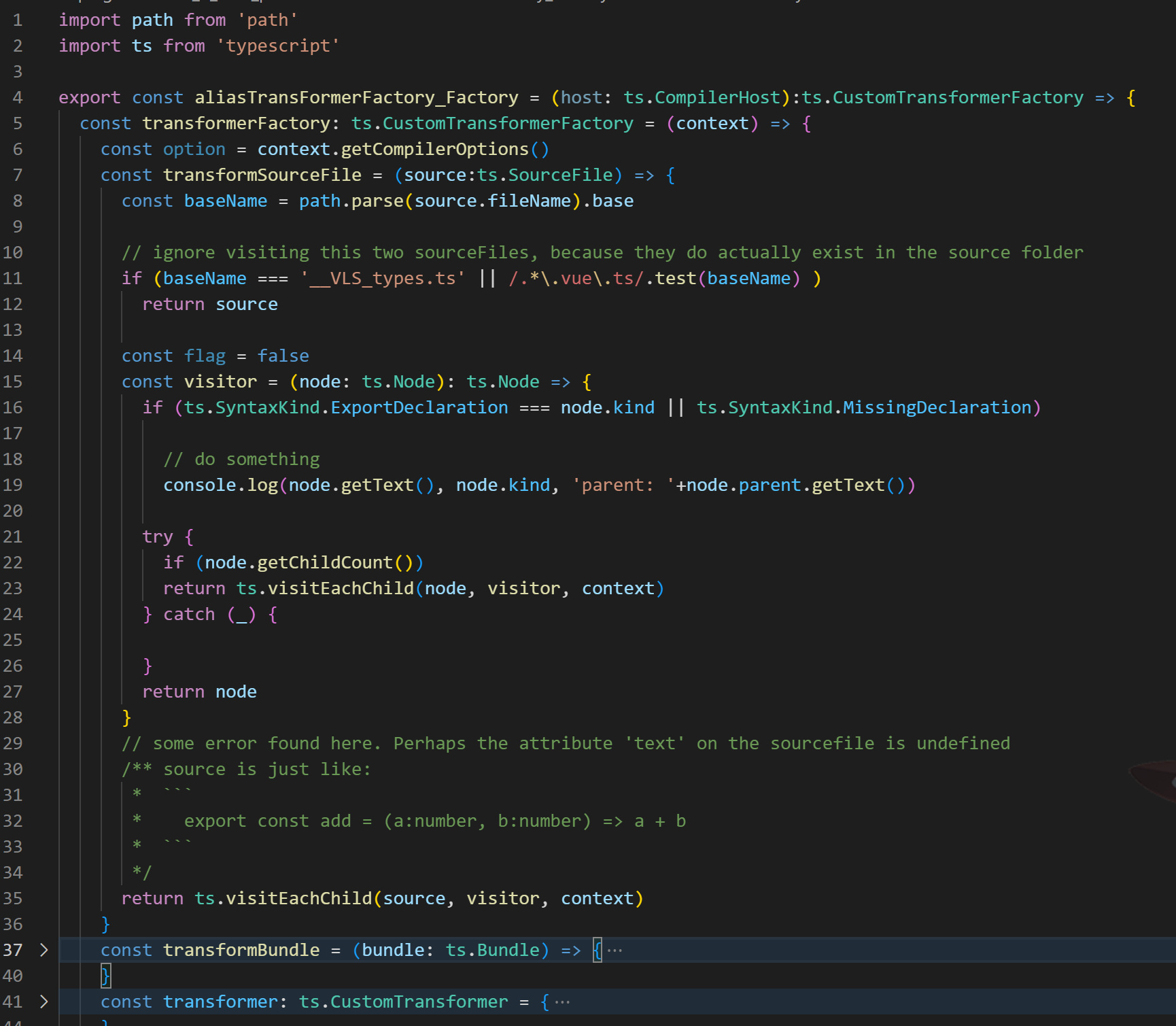Click 'SourceFile' type on line 7
The height and width of the screenshot is (1026, 1176).
coord(560,175)
